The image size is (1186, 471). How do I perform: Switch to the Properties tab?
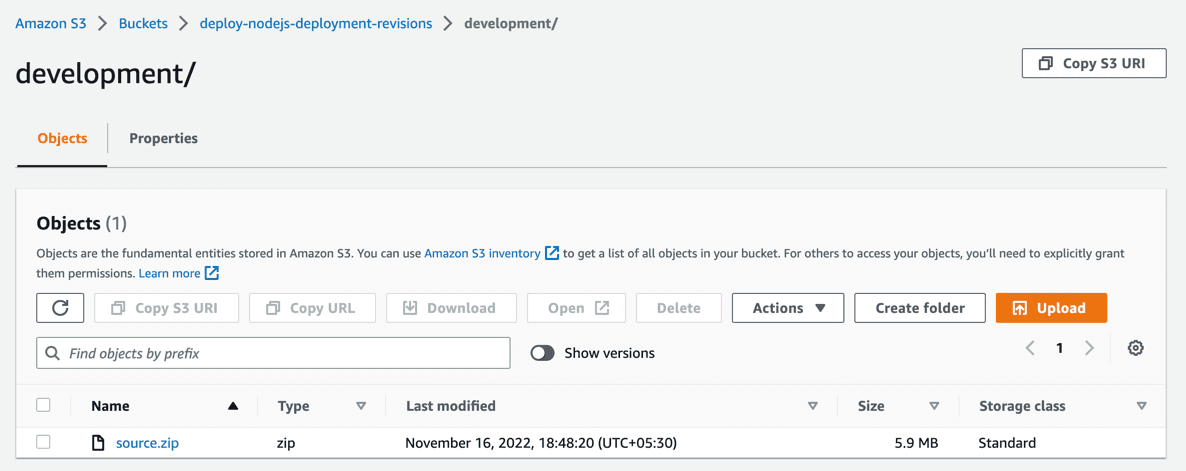163,138
